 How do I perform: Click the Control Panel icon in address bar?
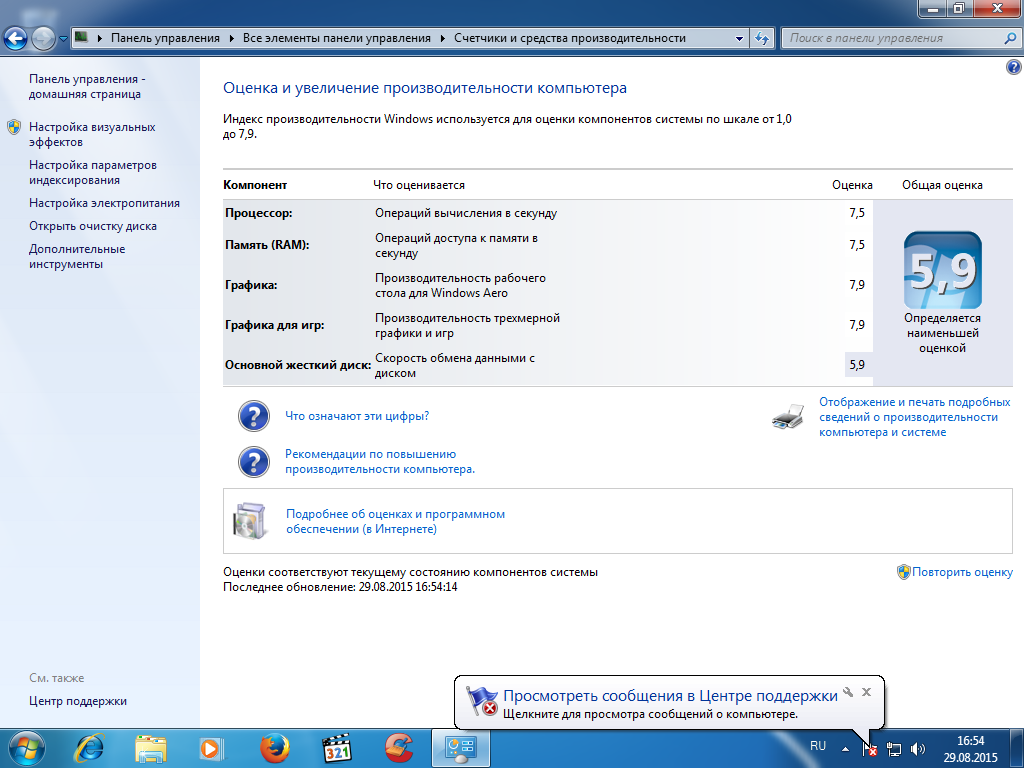click(82, 37)
